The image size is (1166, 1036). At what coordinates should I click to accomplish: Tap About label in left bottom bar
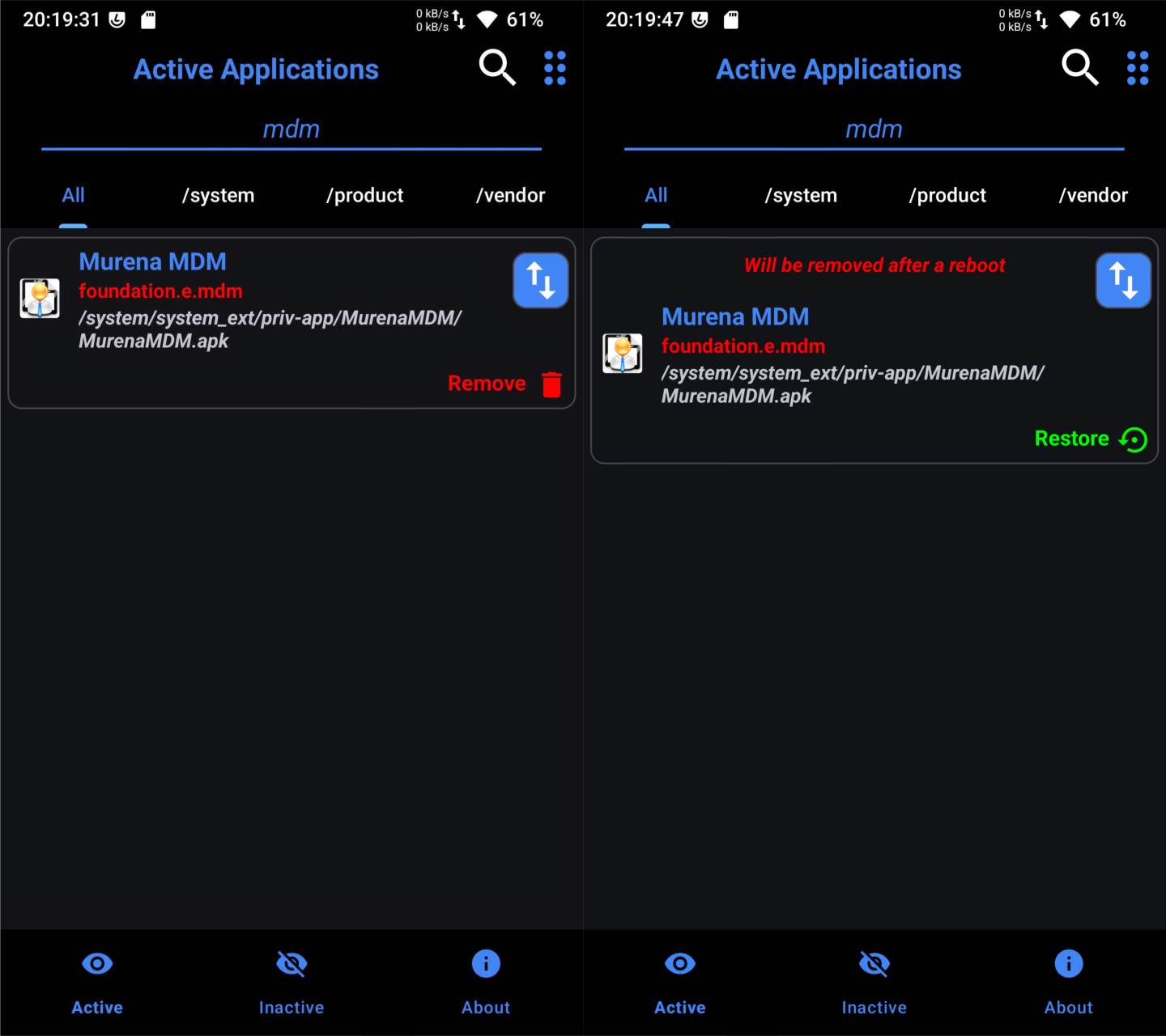[486, 1008]
